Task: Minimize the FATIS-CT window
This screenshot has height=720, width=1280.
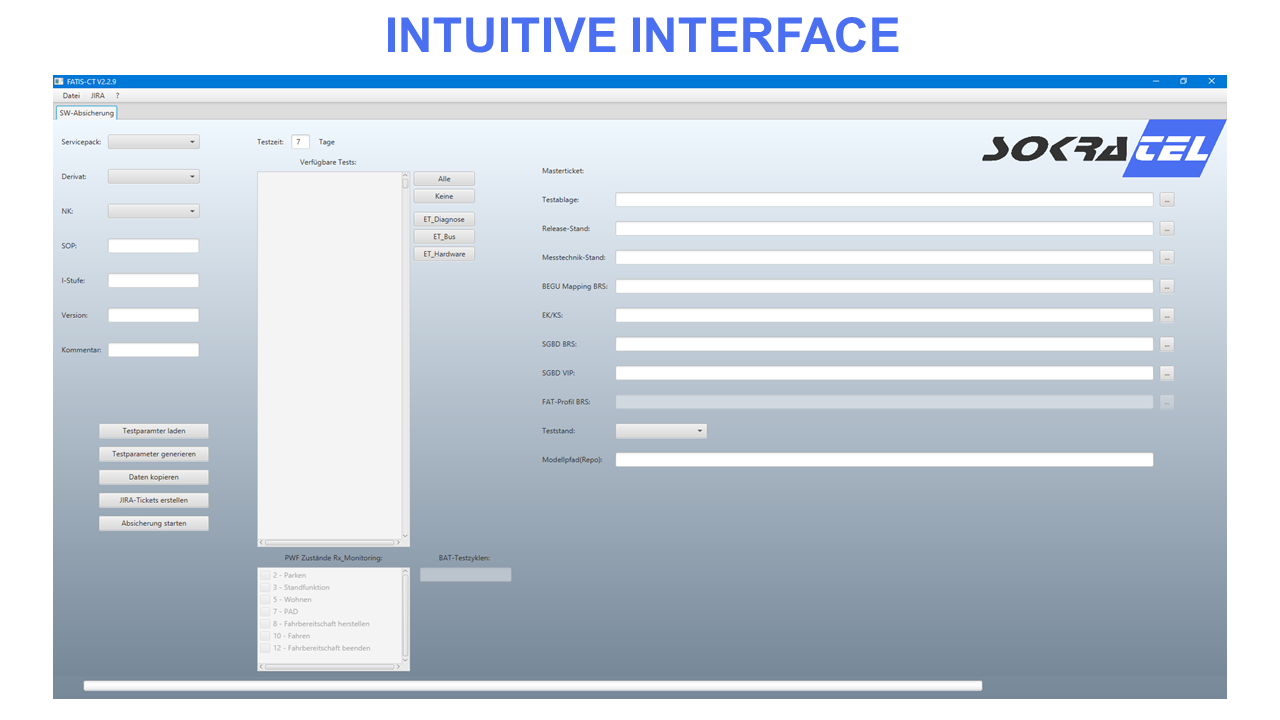Action: point(1156,81)
